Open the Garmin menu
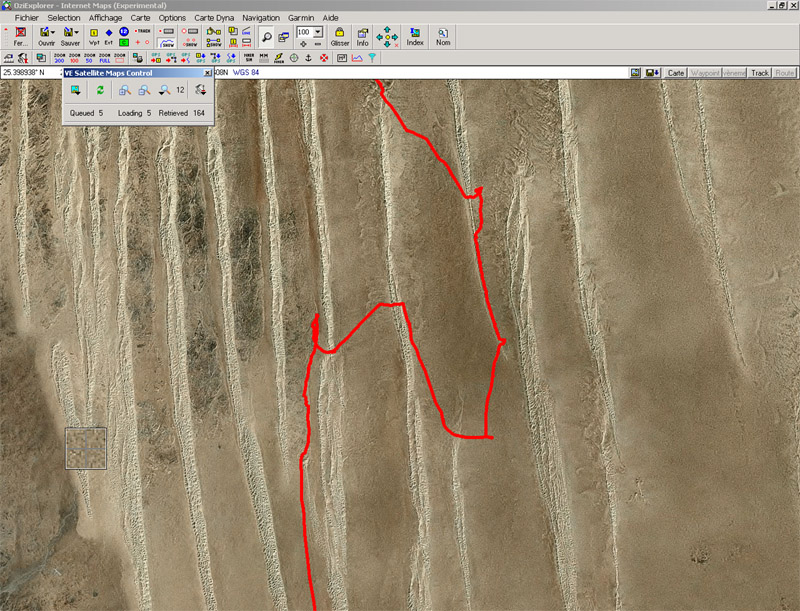Image resolution: width=800 pixels, height=611 pixels. tap(301, 17)
